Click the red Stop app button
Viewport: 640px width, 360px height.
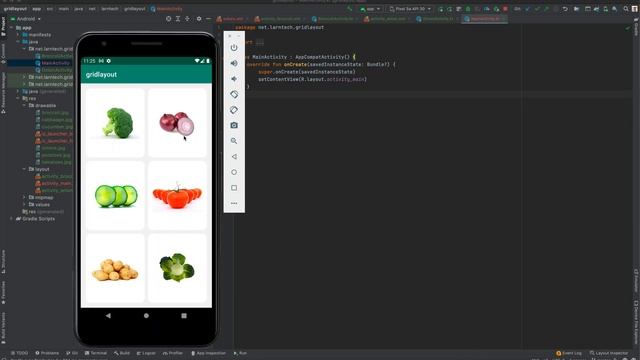click(x=505, y=9)
